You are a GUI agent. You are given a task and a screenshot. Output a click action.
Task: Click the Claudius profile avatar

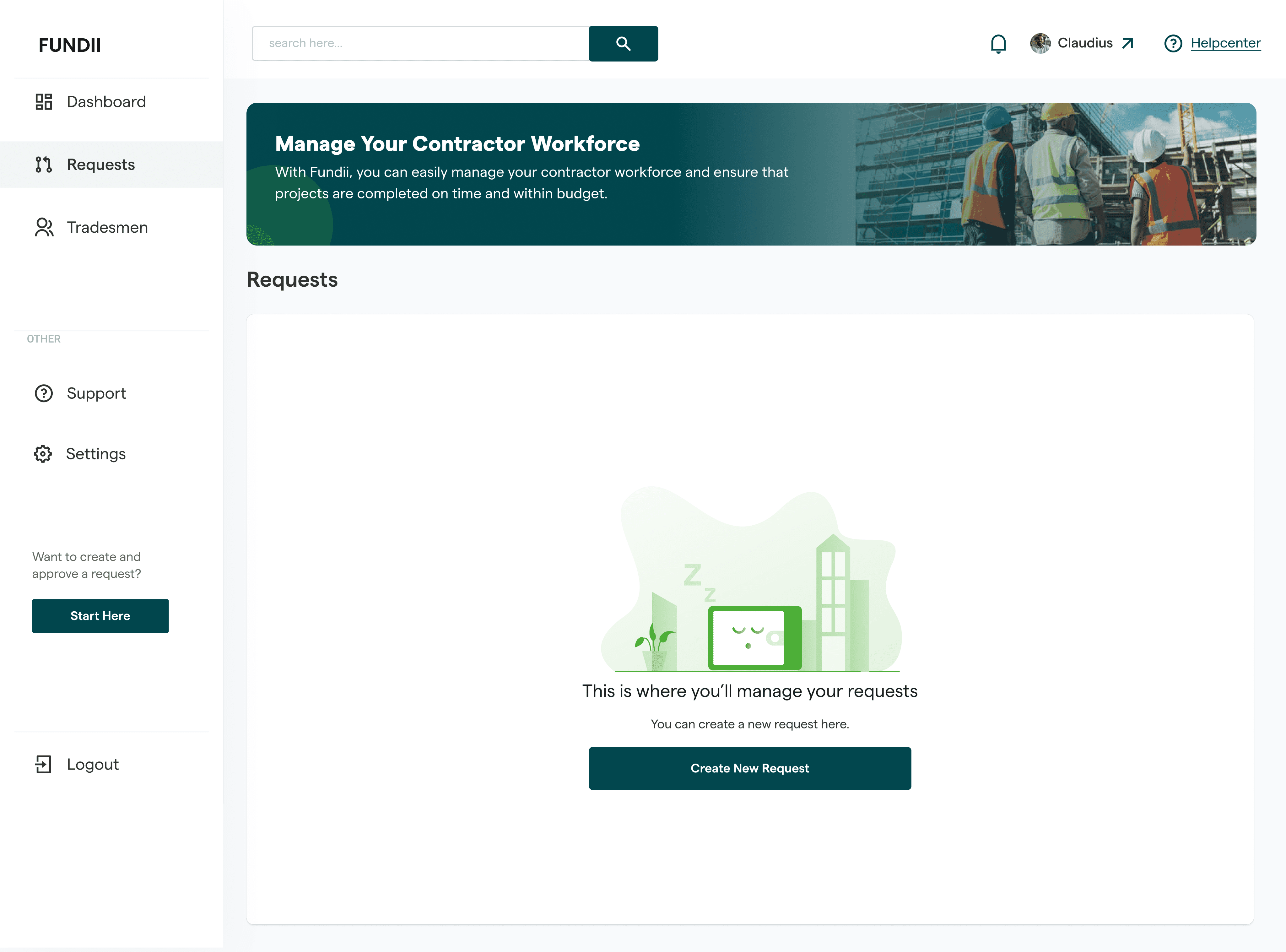click(x=1040, y=43)
